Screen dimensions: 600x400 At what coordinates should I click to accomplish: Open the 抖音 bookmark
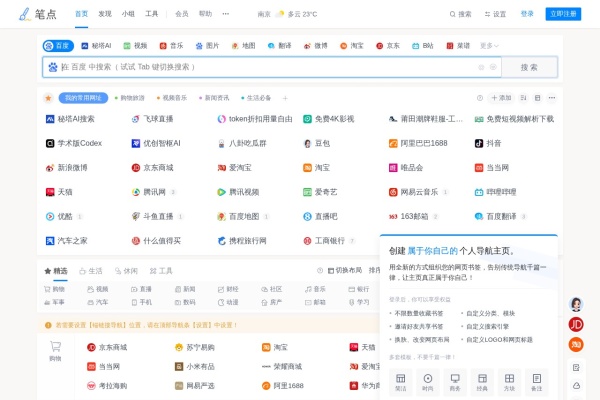(x=488, y=143)
